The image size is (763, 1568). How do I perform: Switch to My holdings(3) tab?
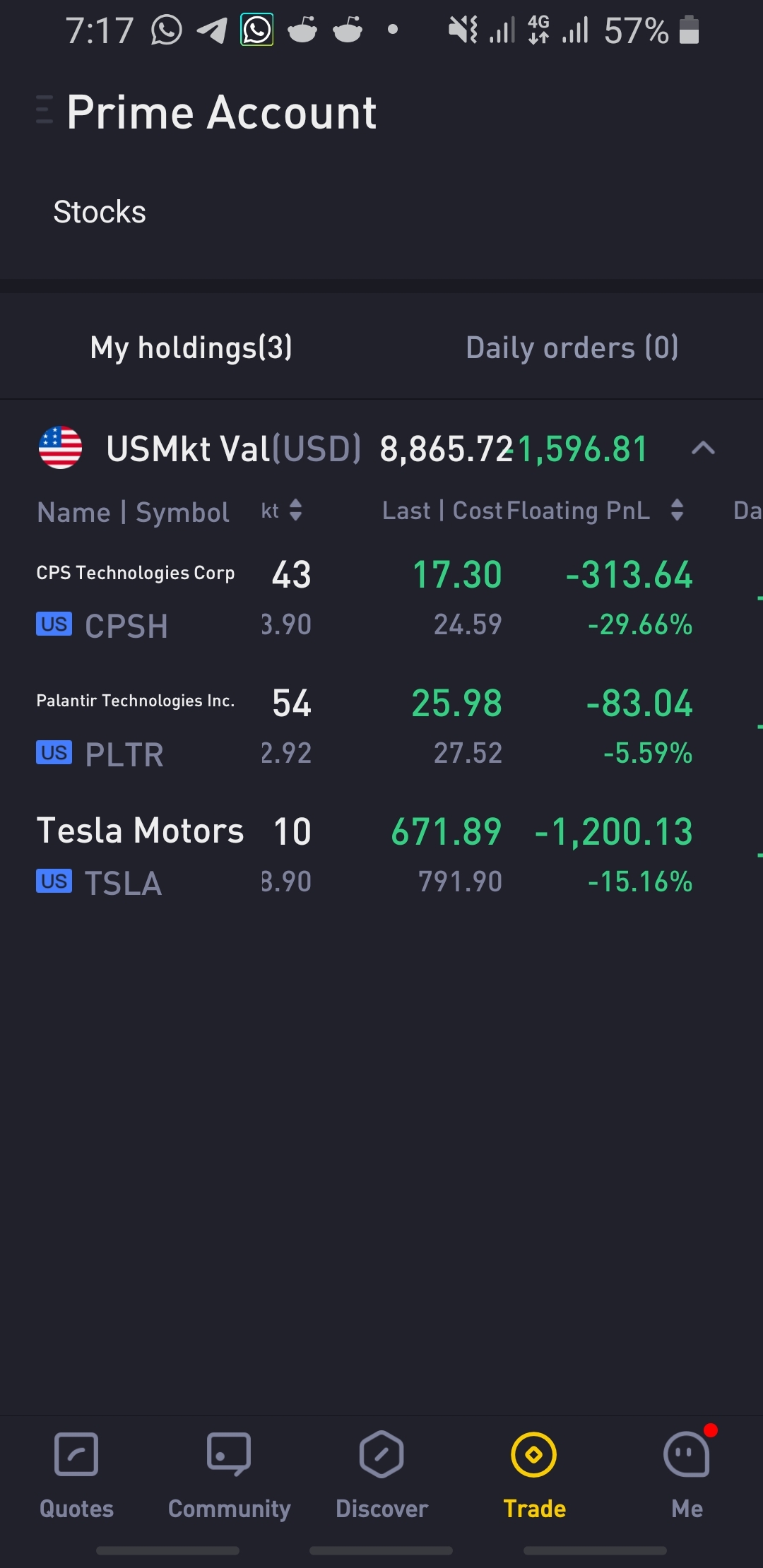click(191, 348)
